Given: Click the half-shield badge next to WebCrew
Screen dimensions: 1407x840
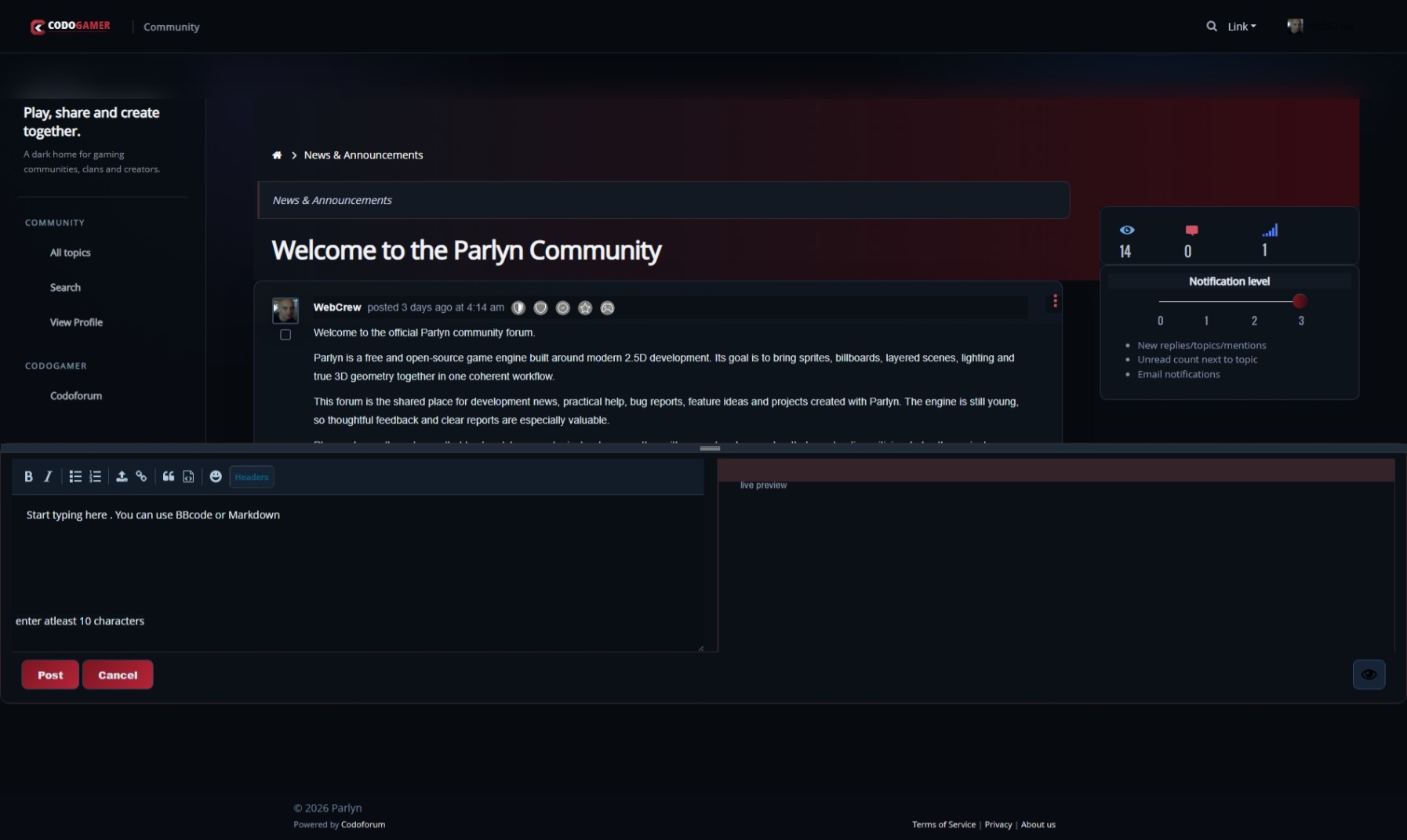Looking at the screenshot, I should (518, 308).
